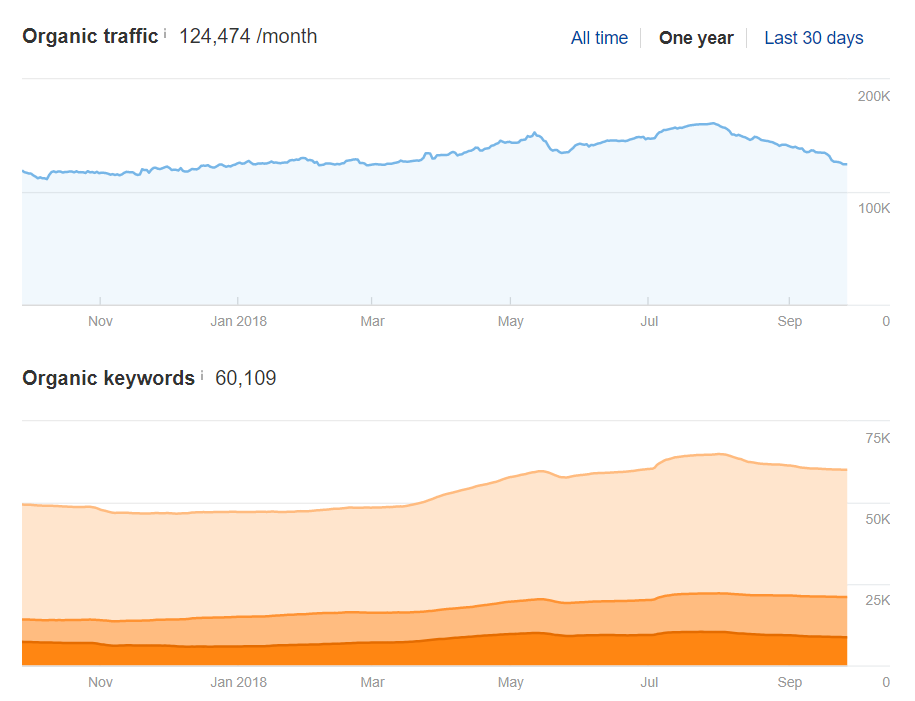Screen dimensions: 915x701
Task: Click the 100K axis label
Action: [x=874, y=208]
